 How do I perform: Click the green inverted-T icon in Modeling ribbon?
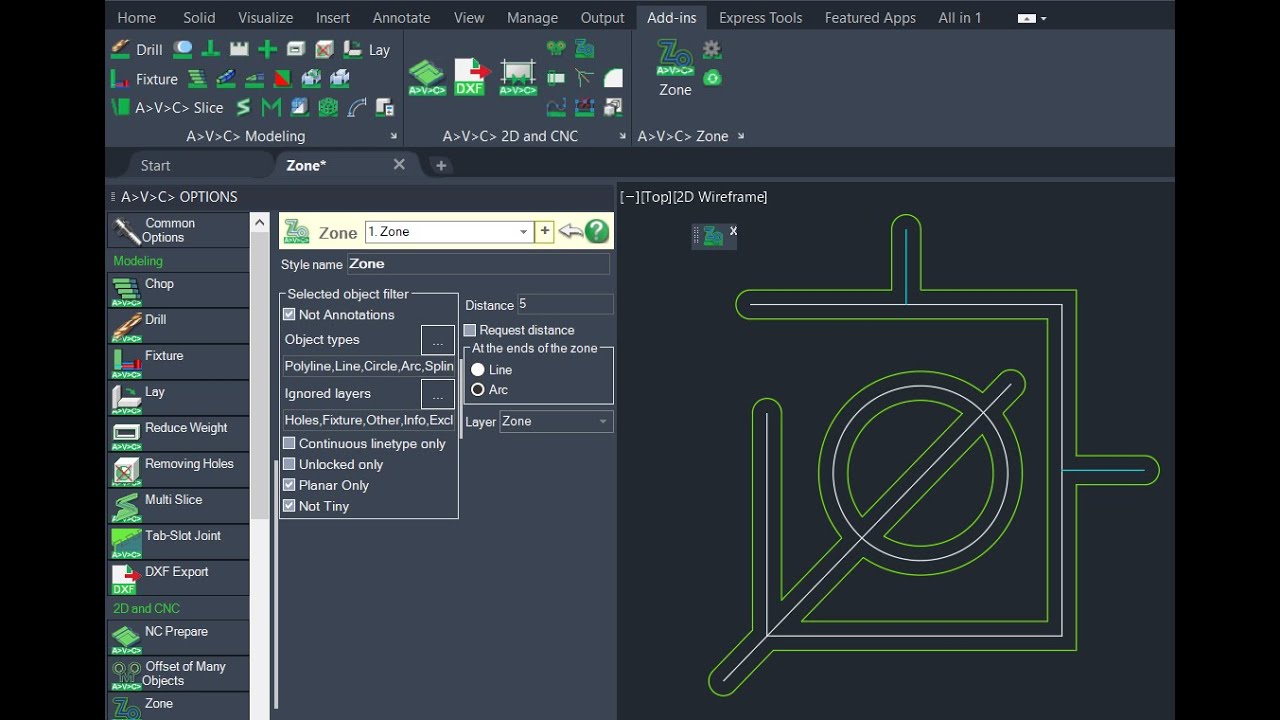tap(211, 48)
